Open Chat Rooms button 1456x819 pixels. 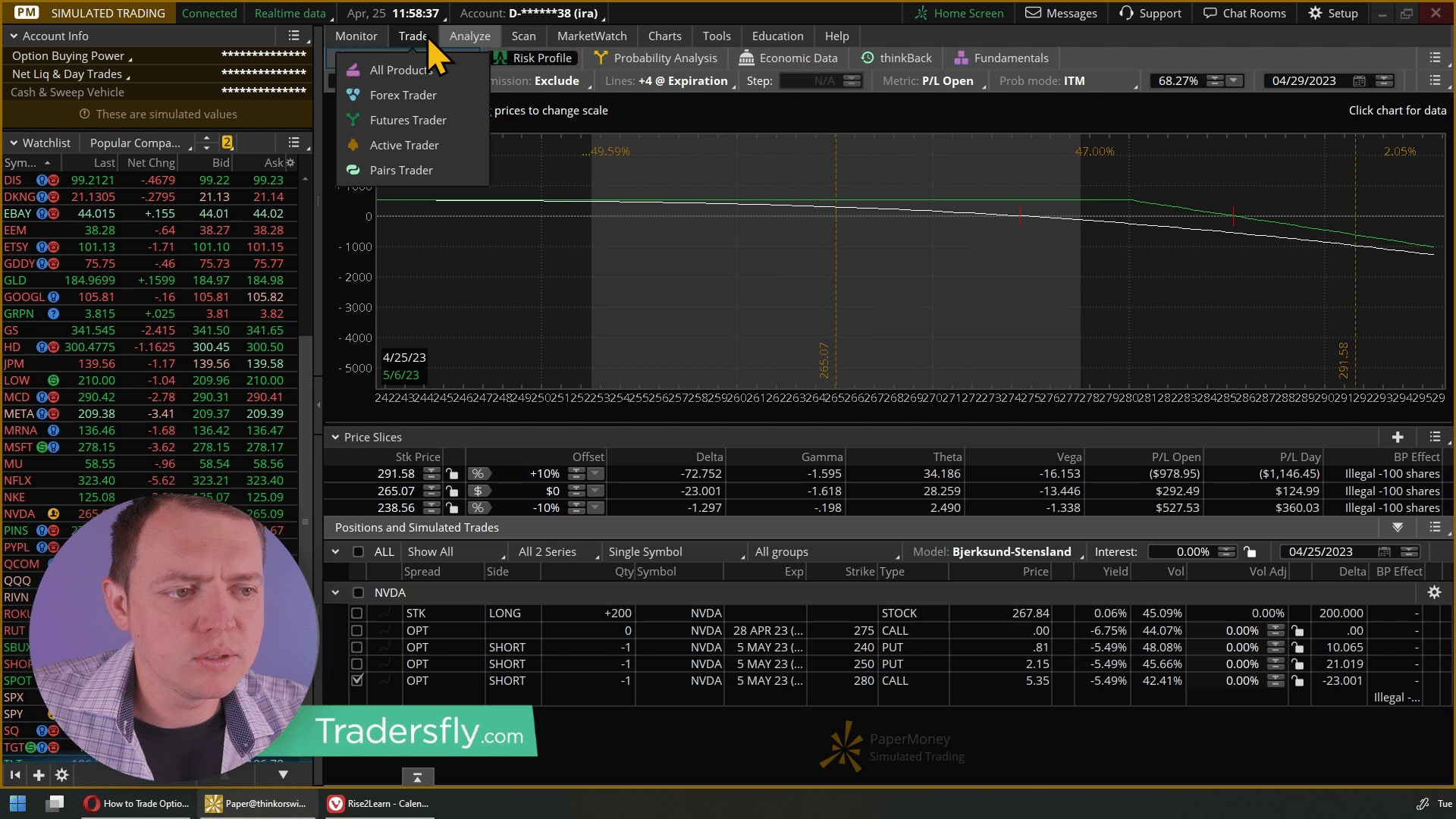tap(1244, 13)
